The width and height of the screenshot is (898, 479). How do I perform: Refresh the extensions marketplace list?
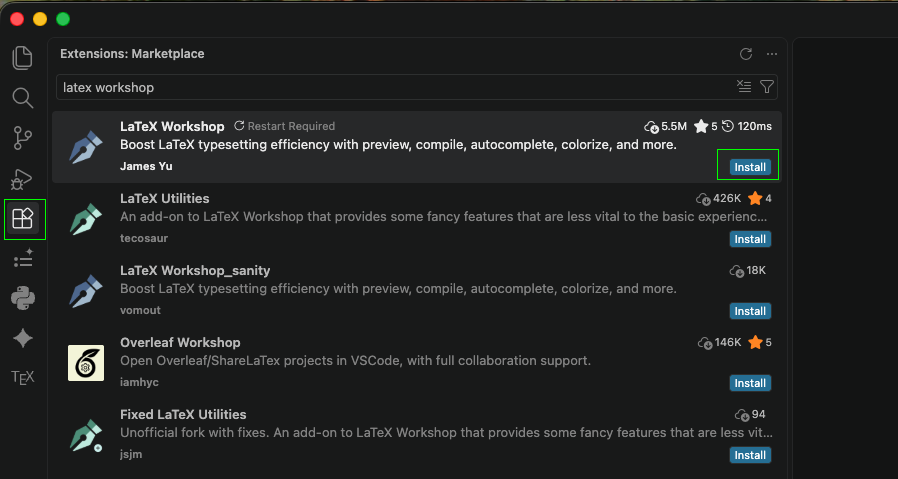(x=746, y=54)
